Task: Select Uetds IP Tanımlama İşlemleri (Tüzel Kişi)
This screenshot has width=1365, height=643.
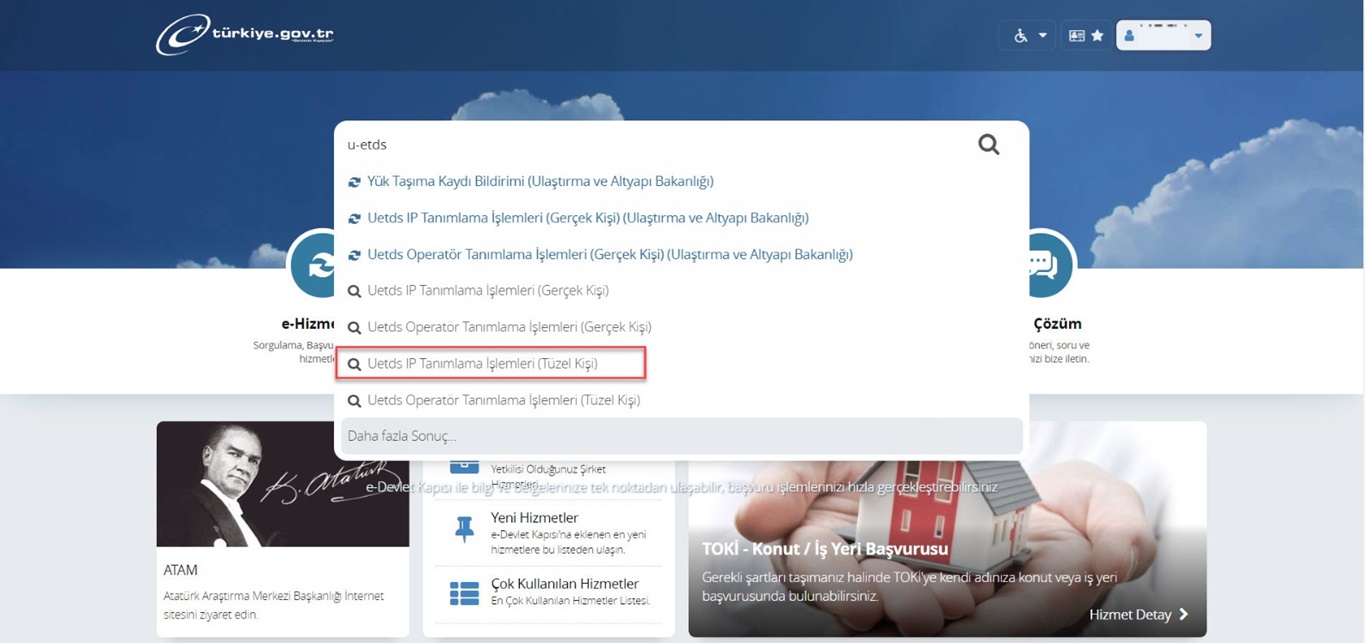Action: 482,364
